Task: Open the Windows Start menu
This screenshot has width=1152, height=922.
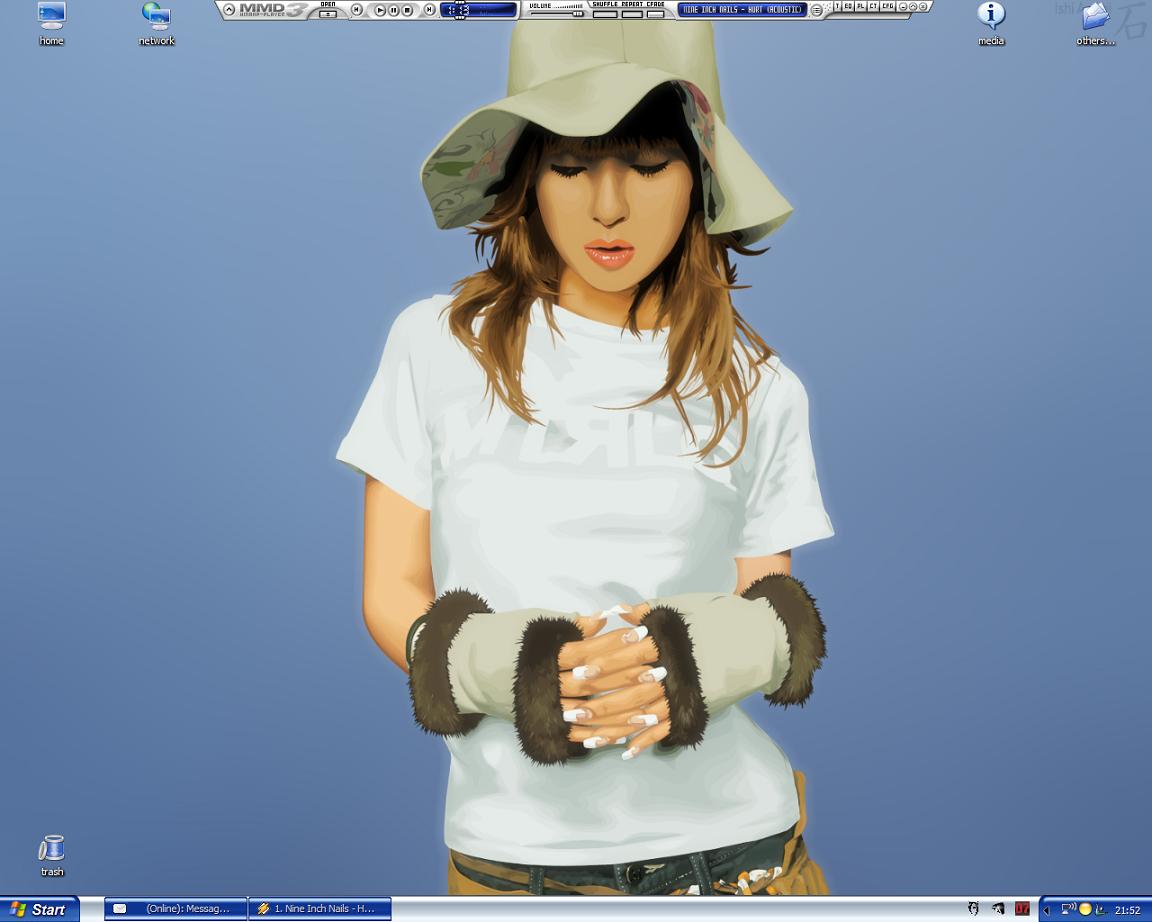Action: (x=40, y=910)
